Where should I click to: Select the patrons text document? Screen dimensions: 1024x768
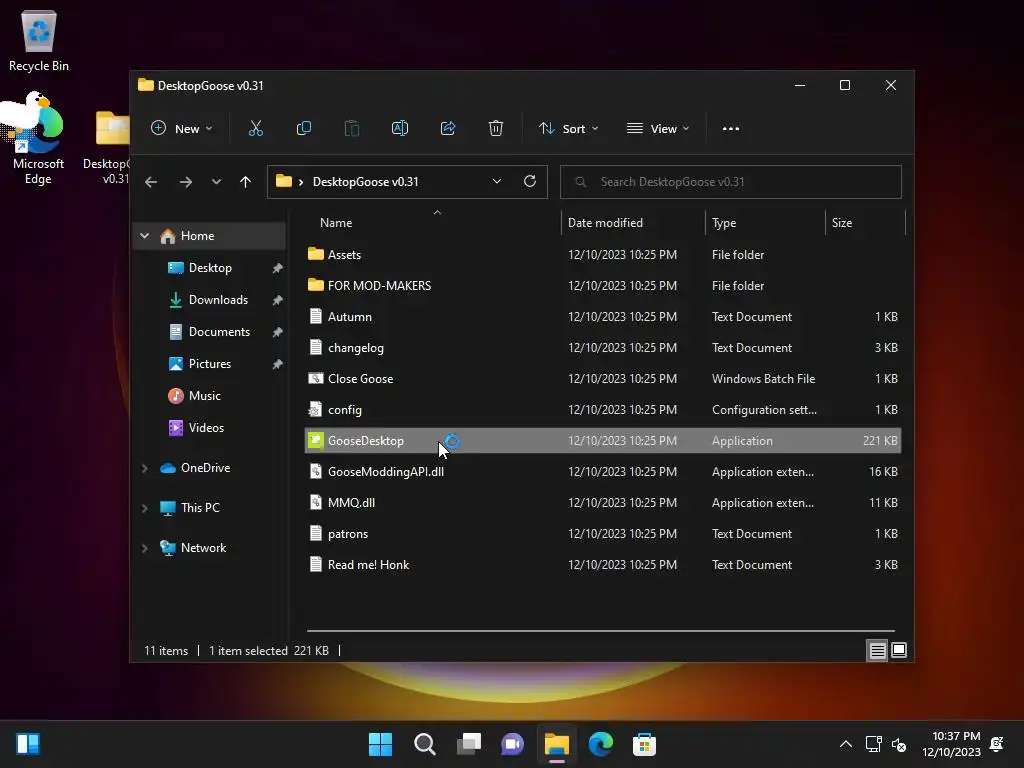[x=603, y=534]
